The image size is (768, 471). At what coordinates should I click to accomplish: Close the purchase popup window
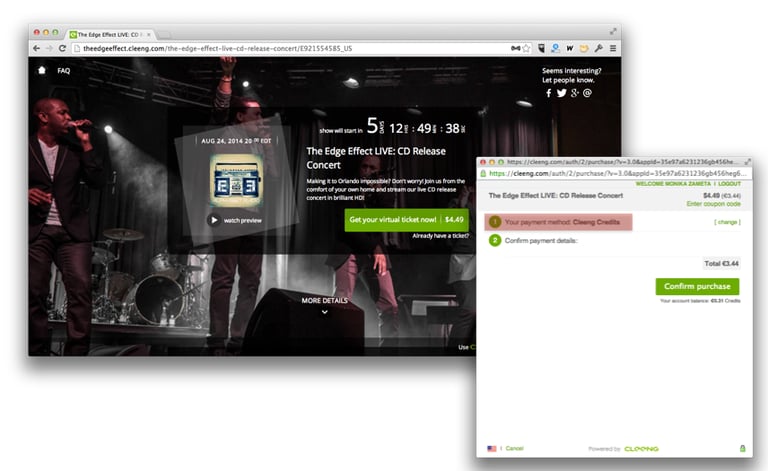[482, 162]
